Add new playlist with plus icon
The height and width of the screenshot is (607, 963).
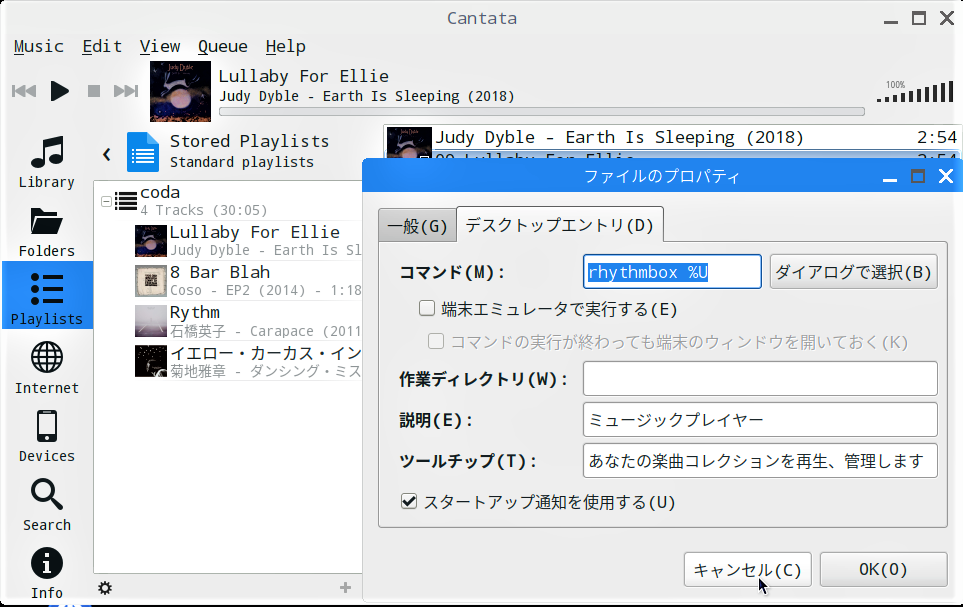point(345,588)
